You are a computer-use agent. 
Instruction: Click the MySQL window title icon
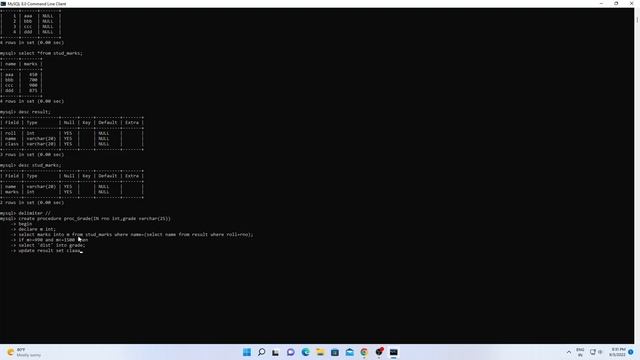click(x=4, y=4)
